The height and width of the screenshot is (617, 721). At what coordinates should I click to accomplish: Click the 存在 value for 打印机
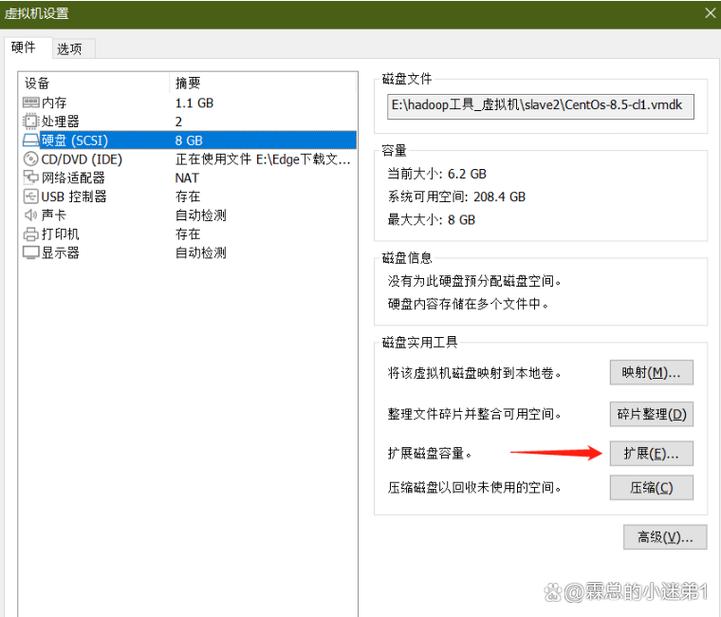[188, 234]
